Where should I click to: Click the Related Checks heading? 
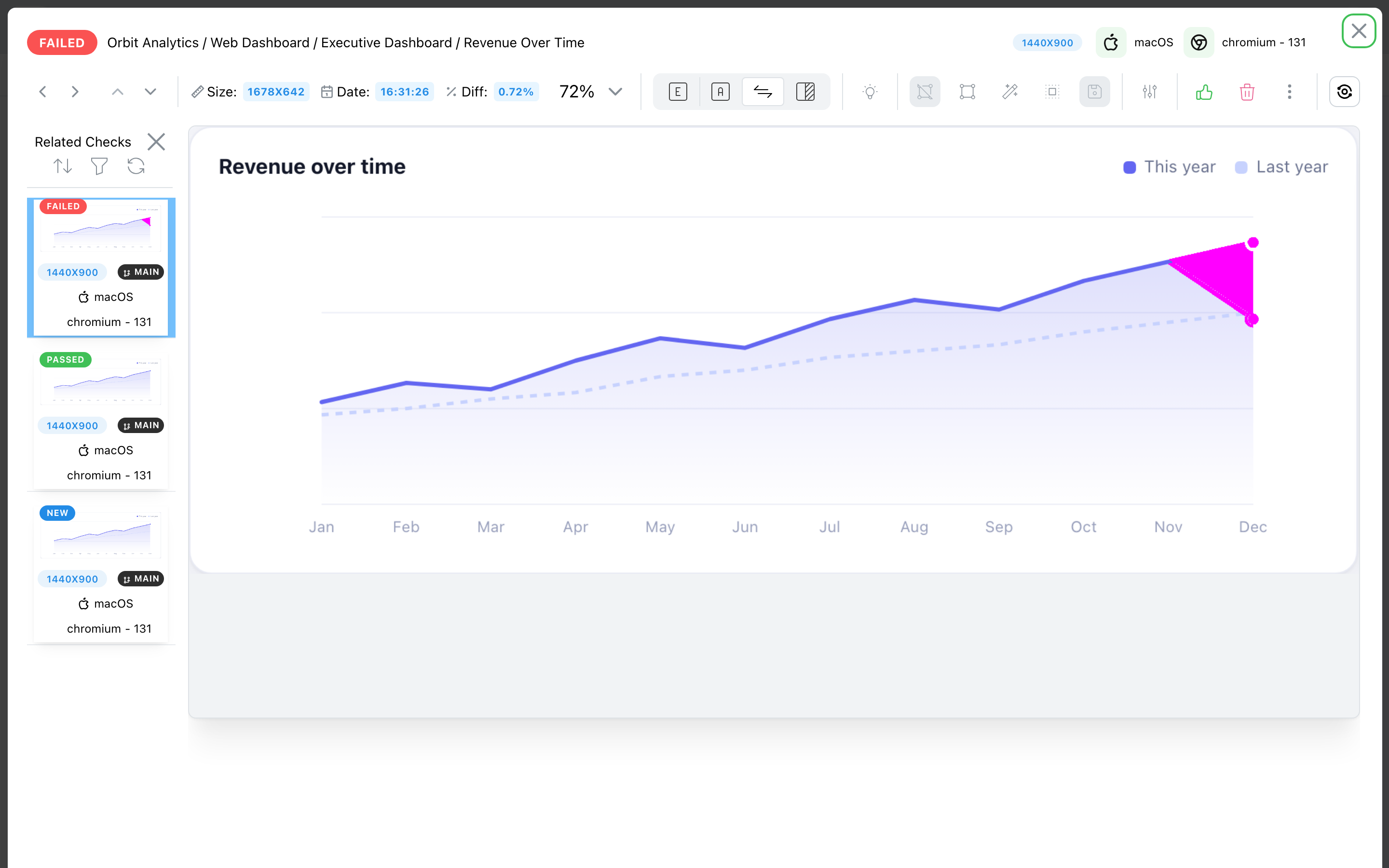pyautogui.click(x=82, y=142)
